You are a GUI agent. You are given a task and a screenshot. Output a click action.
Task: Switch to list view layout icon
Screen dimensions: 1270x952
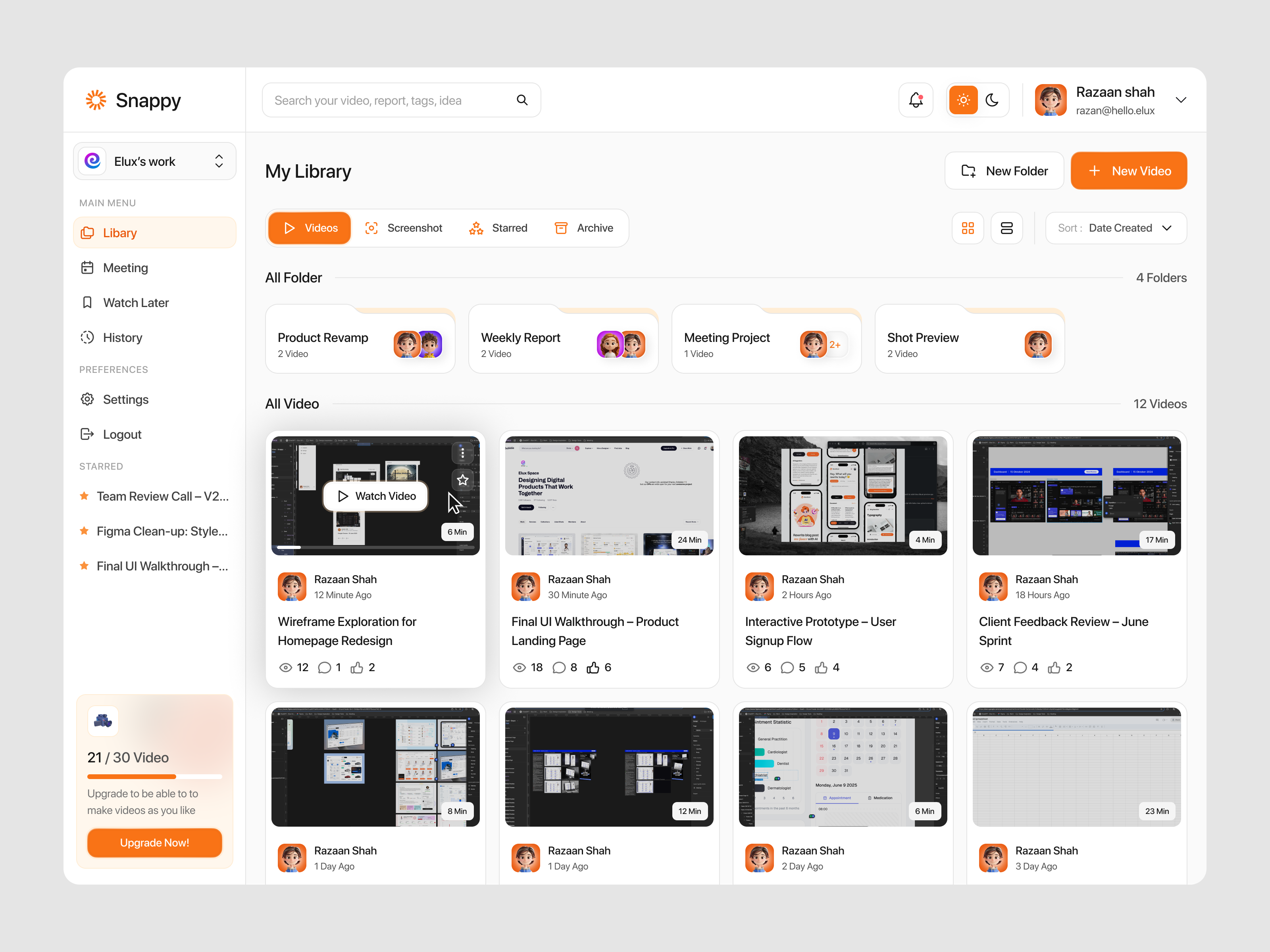pyautogui.click(x=1006, y=228)
